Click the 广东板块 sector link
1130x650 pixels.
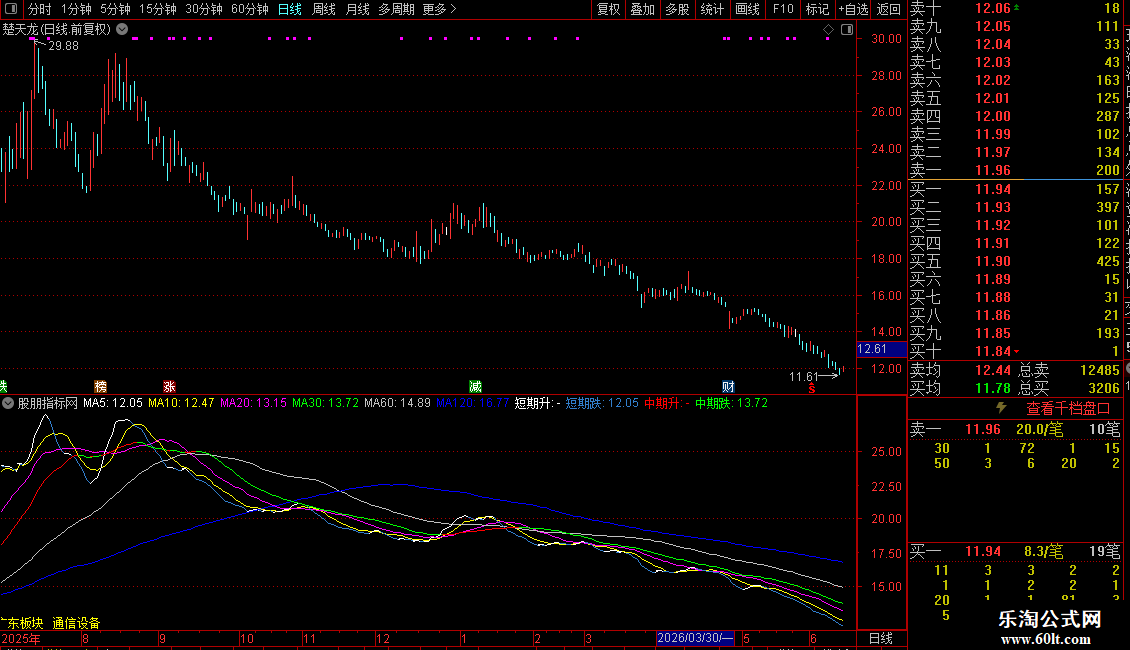coord(22,623)
